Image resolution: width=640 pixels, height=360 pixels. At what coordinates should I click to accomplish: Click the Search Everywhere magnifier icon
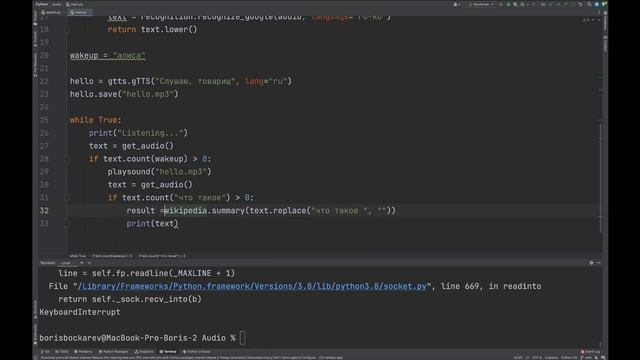589,4
